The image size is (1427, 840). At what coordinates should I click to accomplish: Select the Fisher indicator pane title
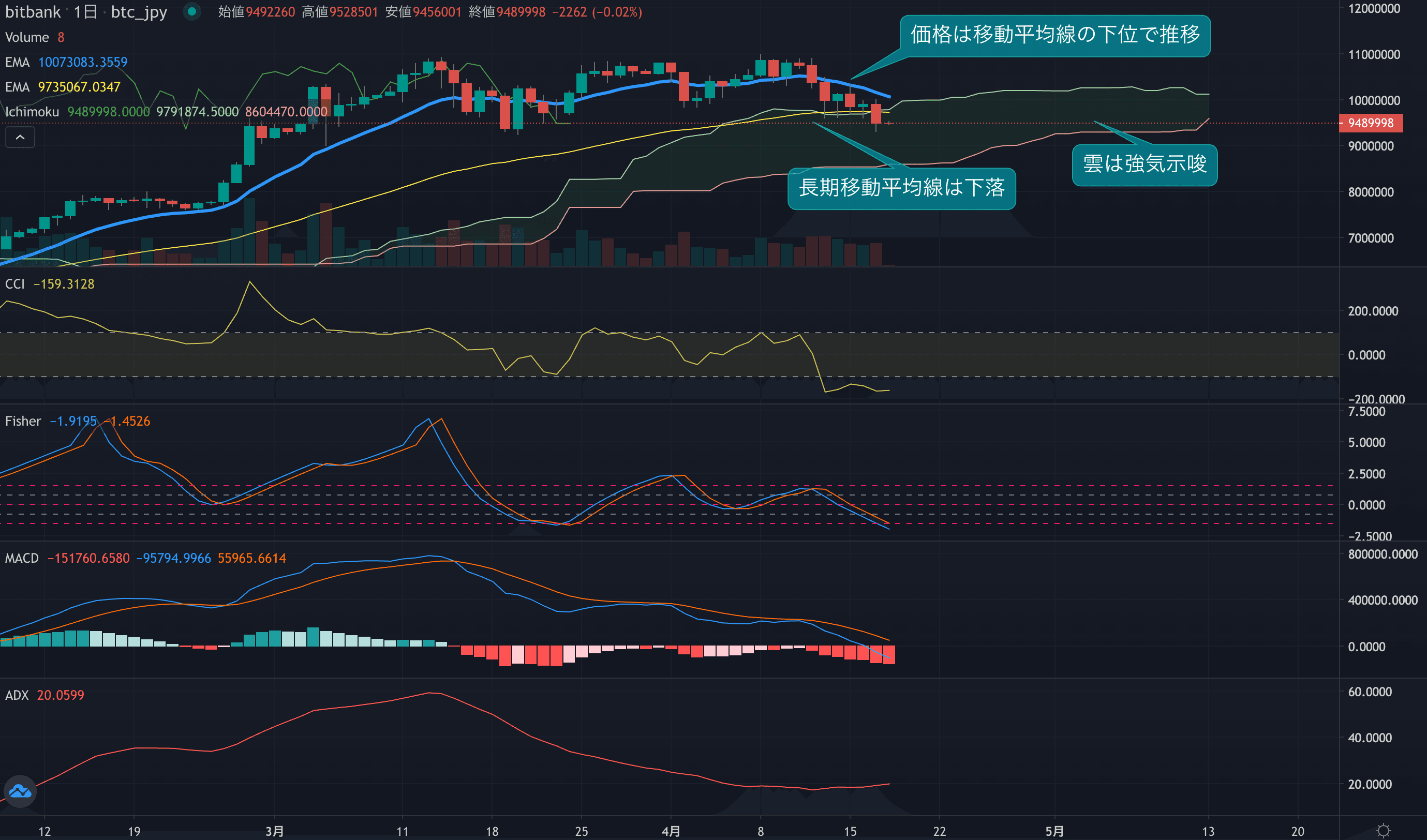click(23, 421)
